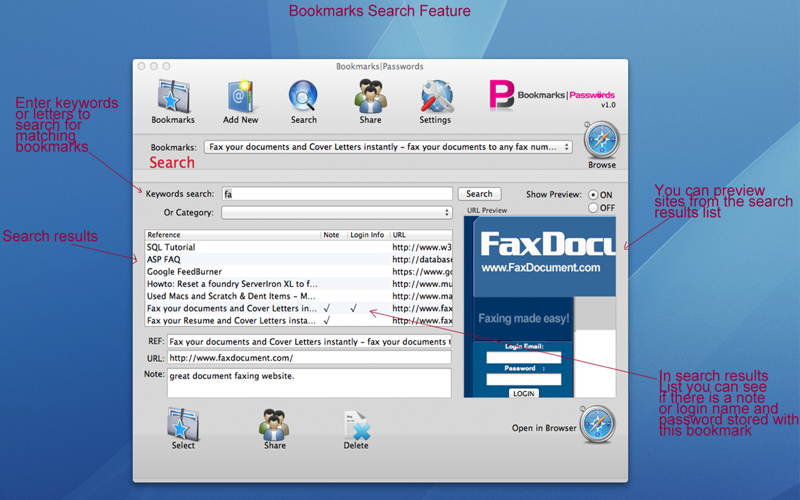Expand the Bookmarks dropdown list

click(388, 147)
